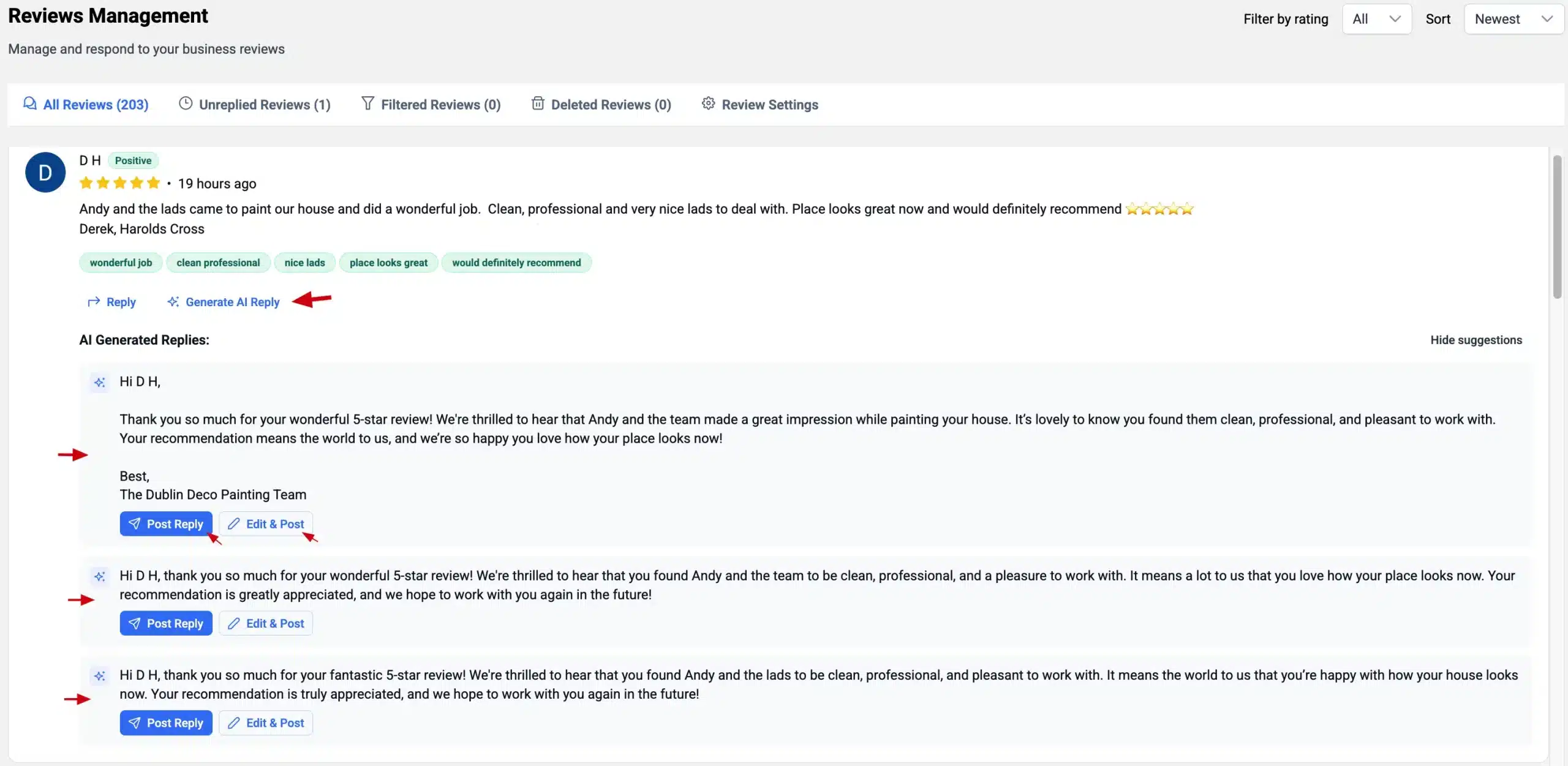Click the funnel icon on Filtered Reviews
The width and height of the screenshot is (1568, 766).
[367, 104]
